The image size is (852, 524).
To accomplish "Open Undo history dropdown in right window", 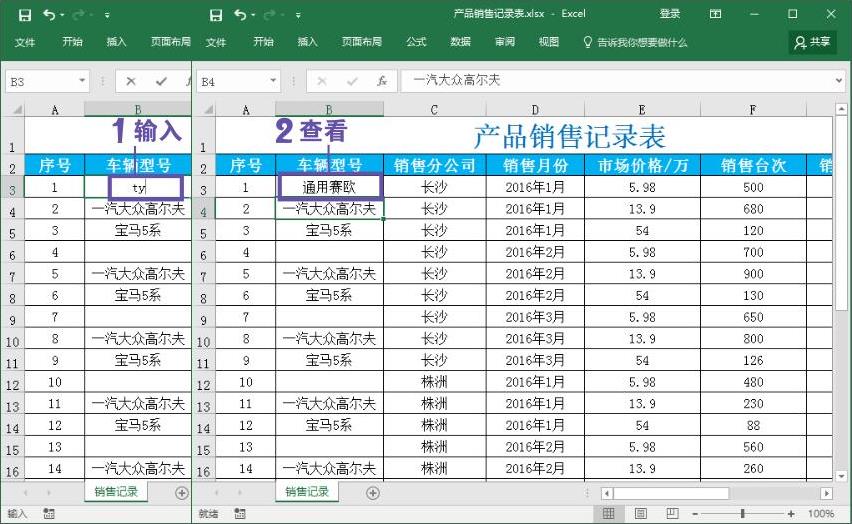I will [253, 16].
